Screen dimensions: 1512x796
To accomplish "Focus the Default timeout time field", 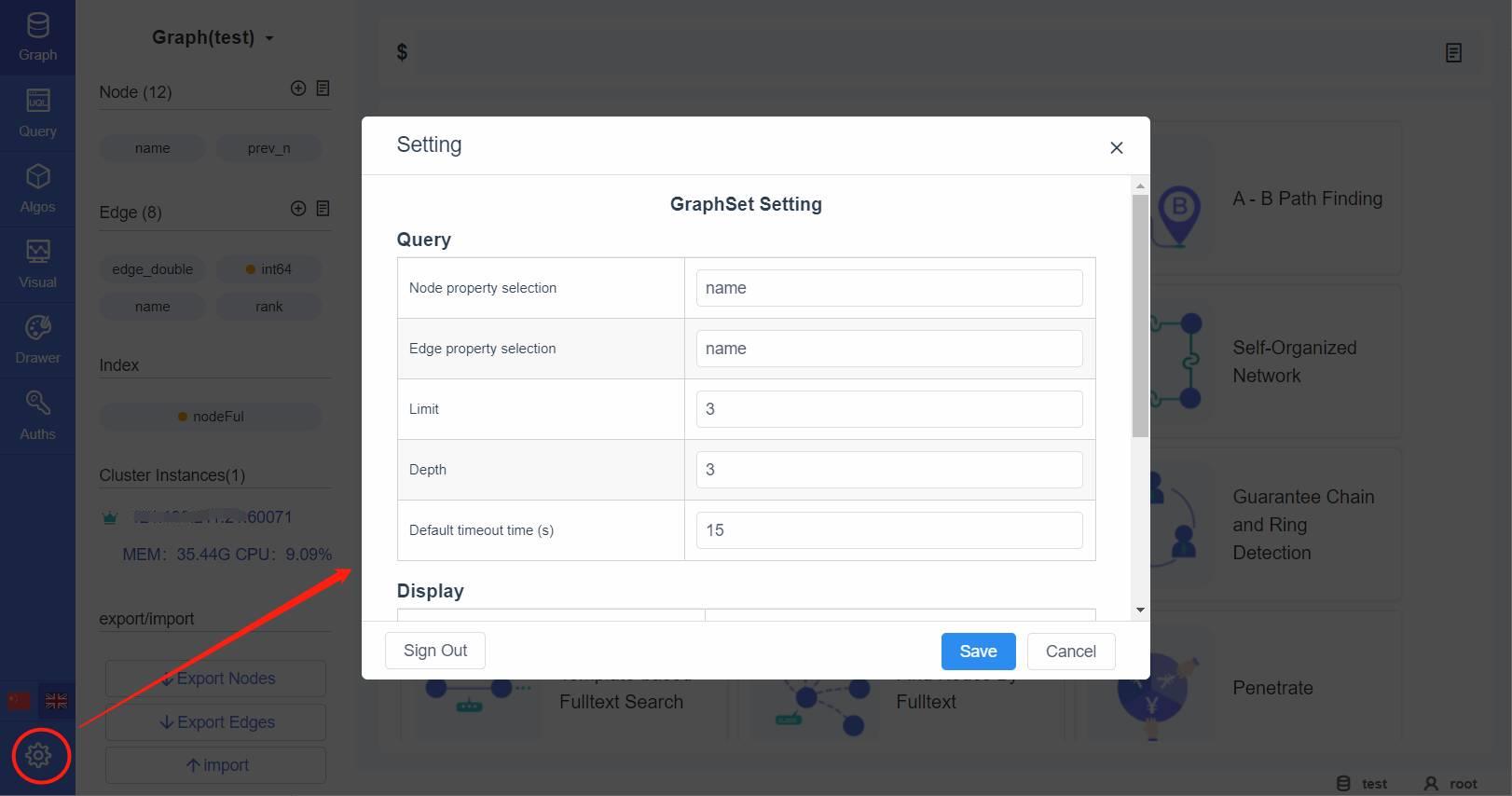I will [x=889, y=530].
